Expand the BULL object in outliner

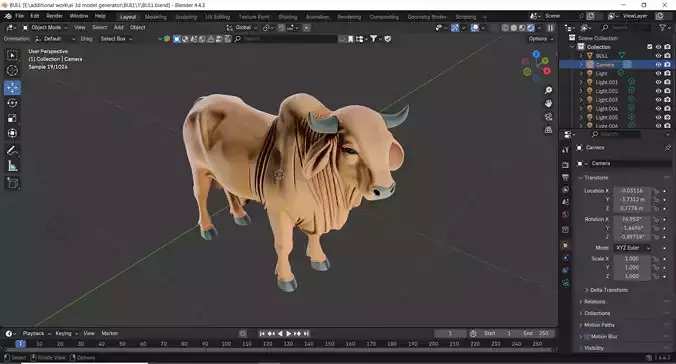pyautogui.click(x=581, y=56)
